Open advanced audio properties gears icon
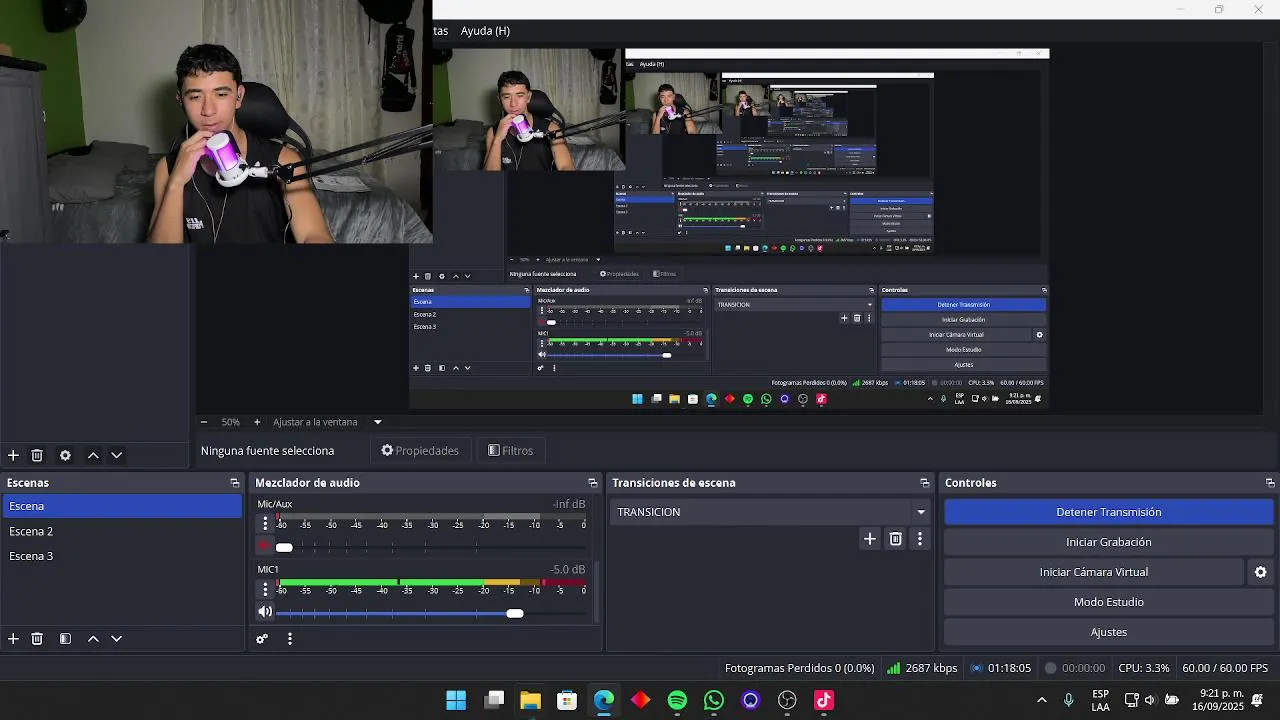1280x720 pixels. click(262, 639)
